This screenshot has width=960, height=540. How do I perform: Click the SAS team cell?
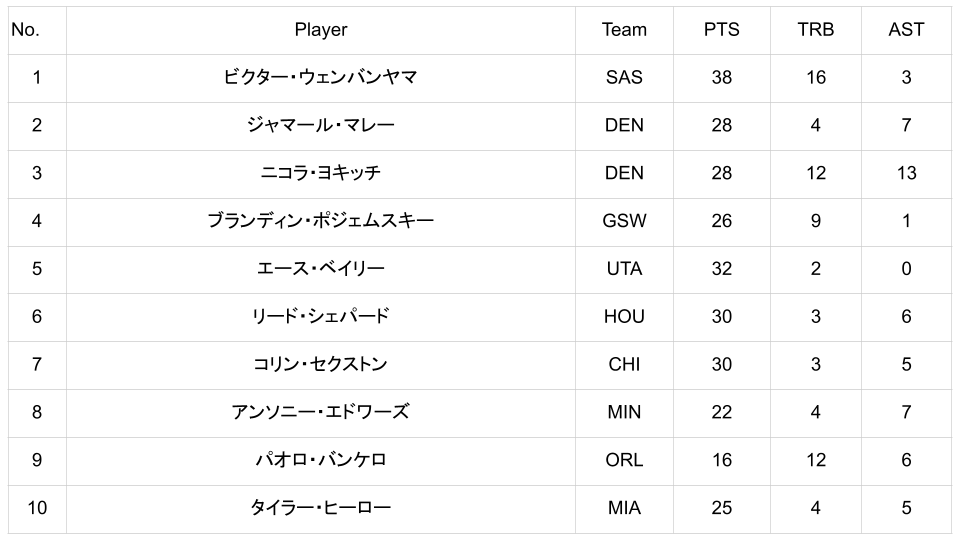tap(624, 77)
